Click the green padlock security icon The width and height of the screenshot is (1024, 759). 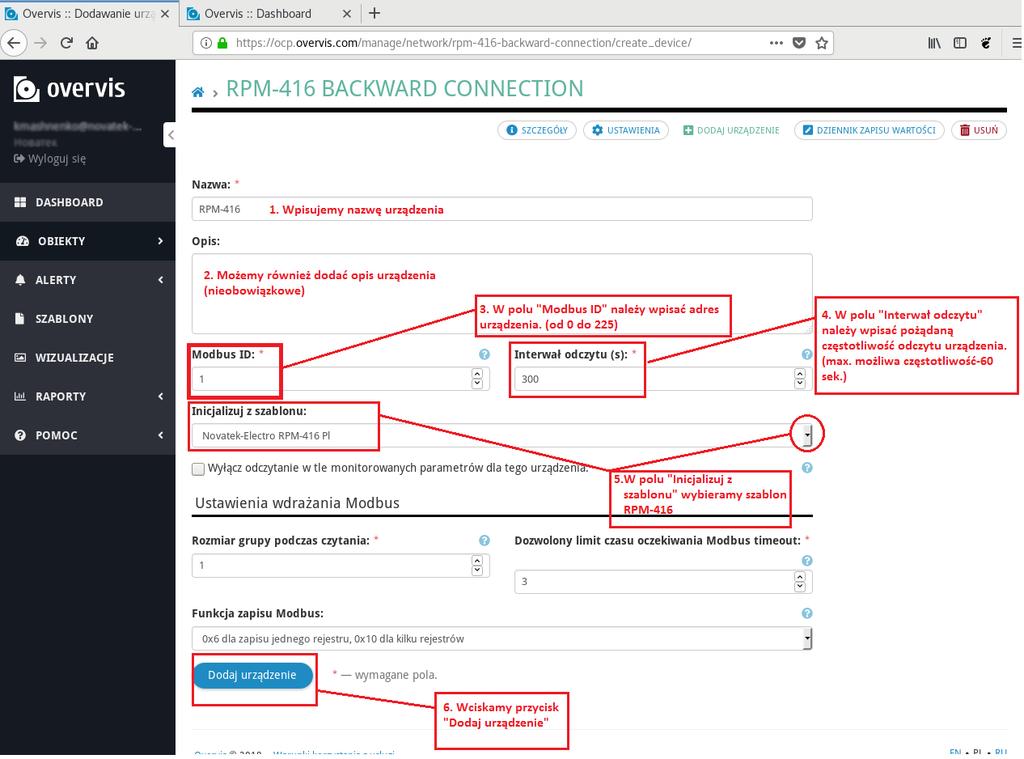click(x=222, y=43)
